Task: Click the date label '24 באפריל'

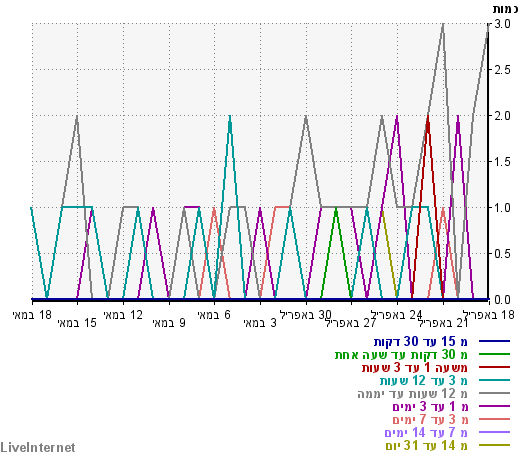Action: pyautogui.click(x=397, y=315)
